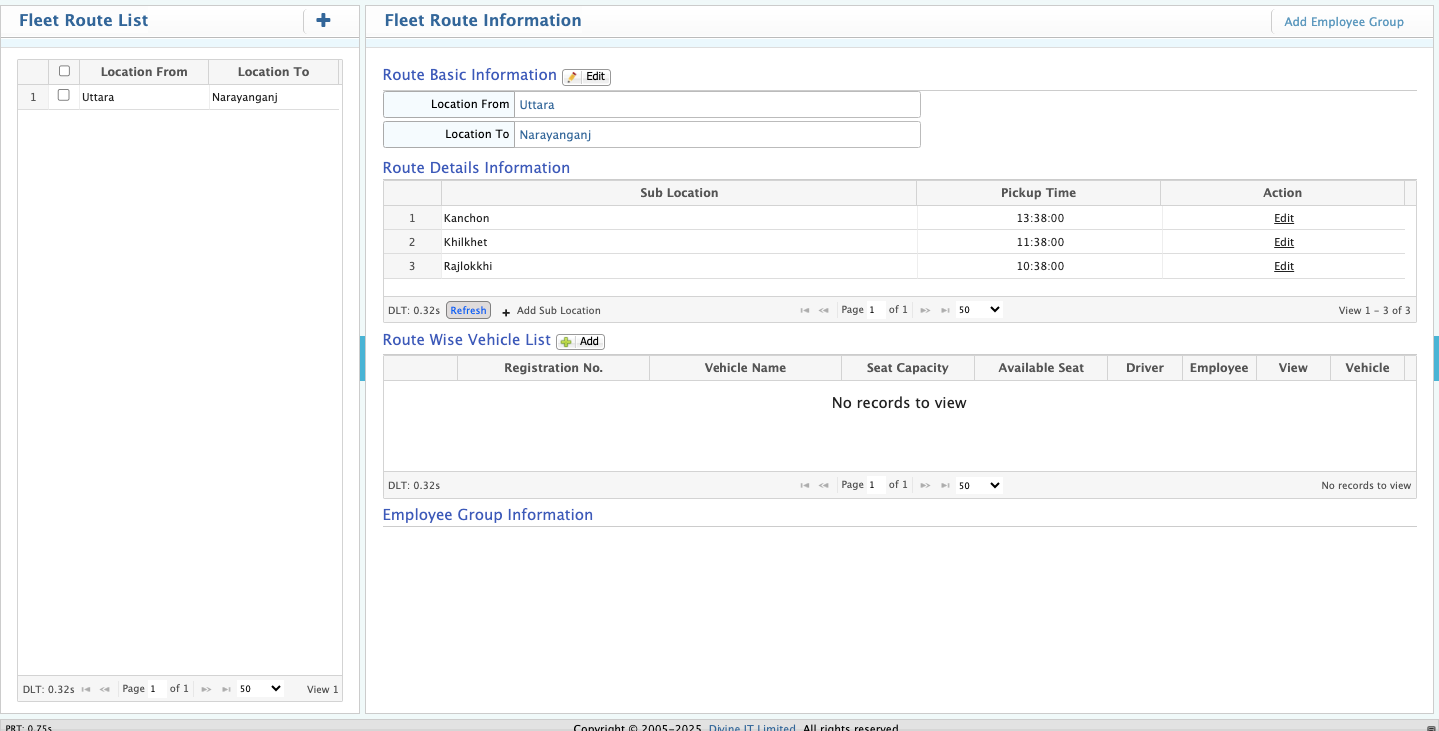The width and height of the screenshot is (1439, 731).
Task: Edit the Kanchon sub location row
Action: coord(1283,218)
